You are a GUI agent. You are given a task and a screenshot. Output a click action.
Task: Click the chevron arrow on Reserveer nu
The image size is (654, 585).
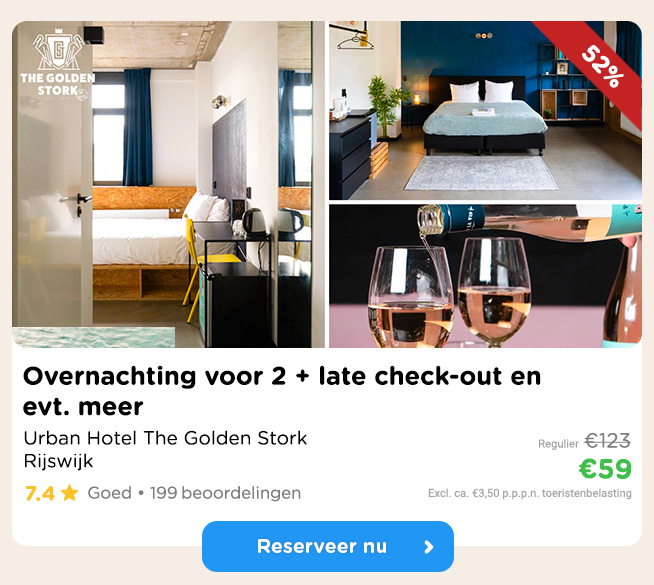pos(429,547)
